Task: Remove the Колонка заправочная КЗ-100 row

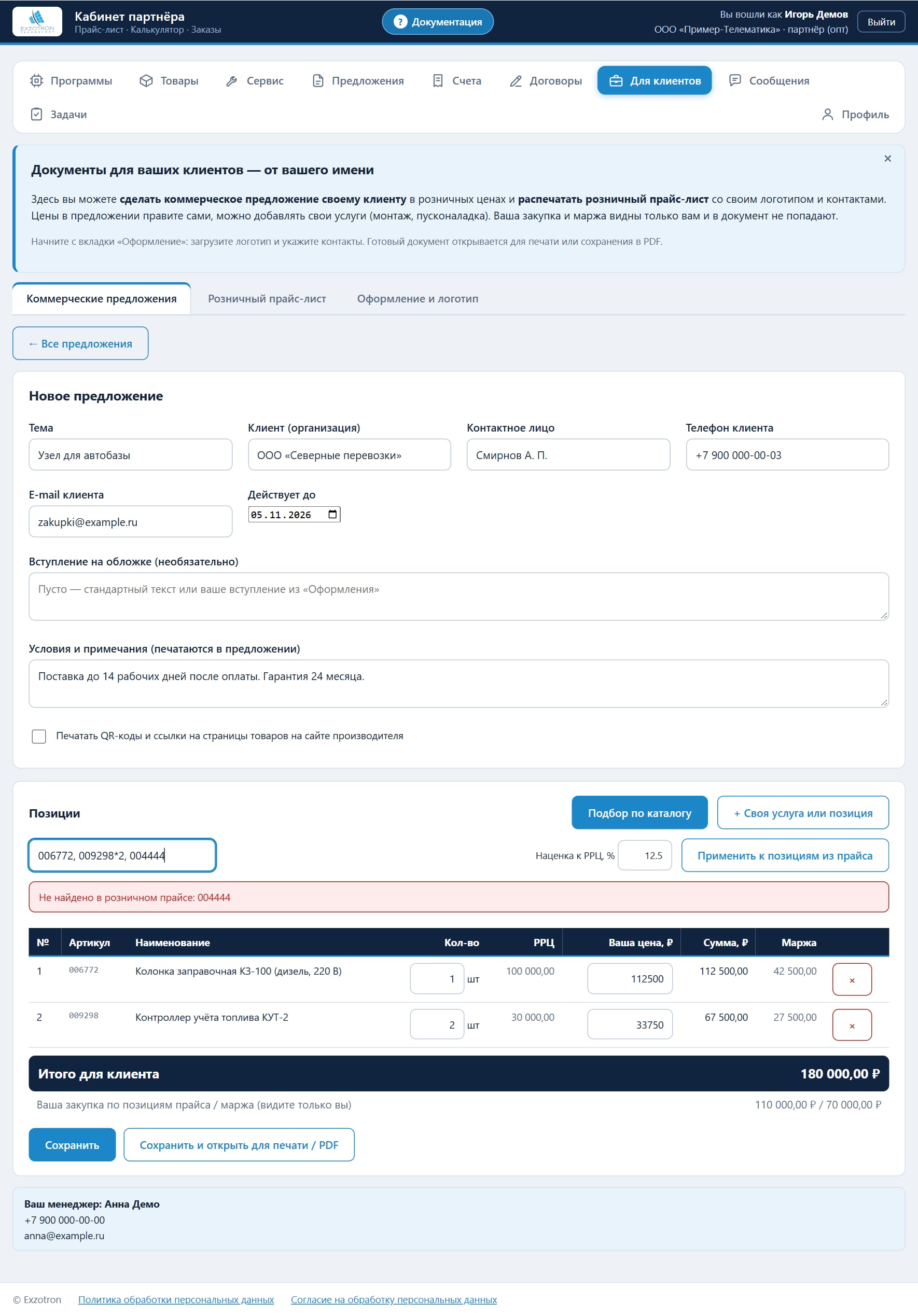Action: pyautogui.click(x=852, y=979)
